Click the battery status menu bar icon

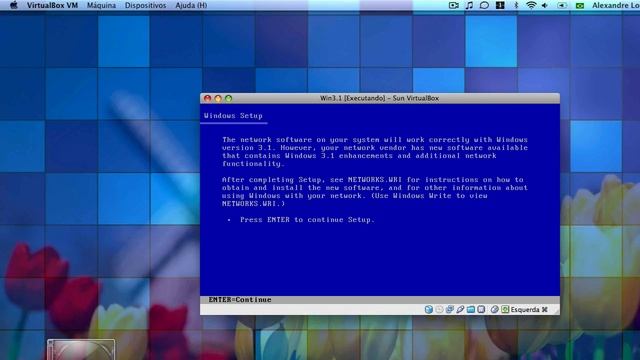point(562,5)
